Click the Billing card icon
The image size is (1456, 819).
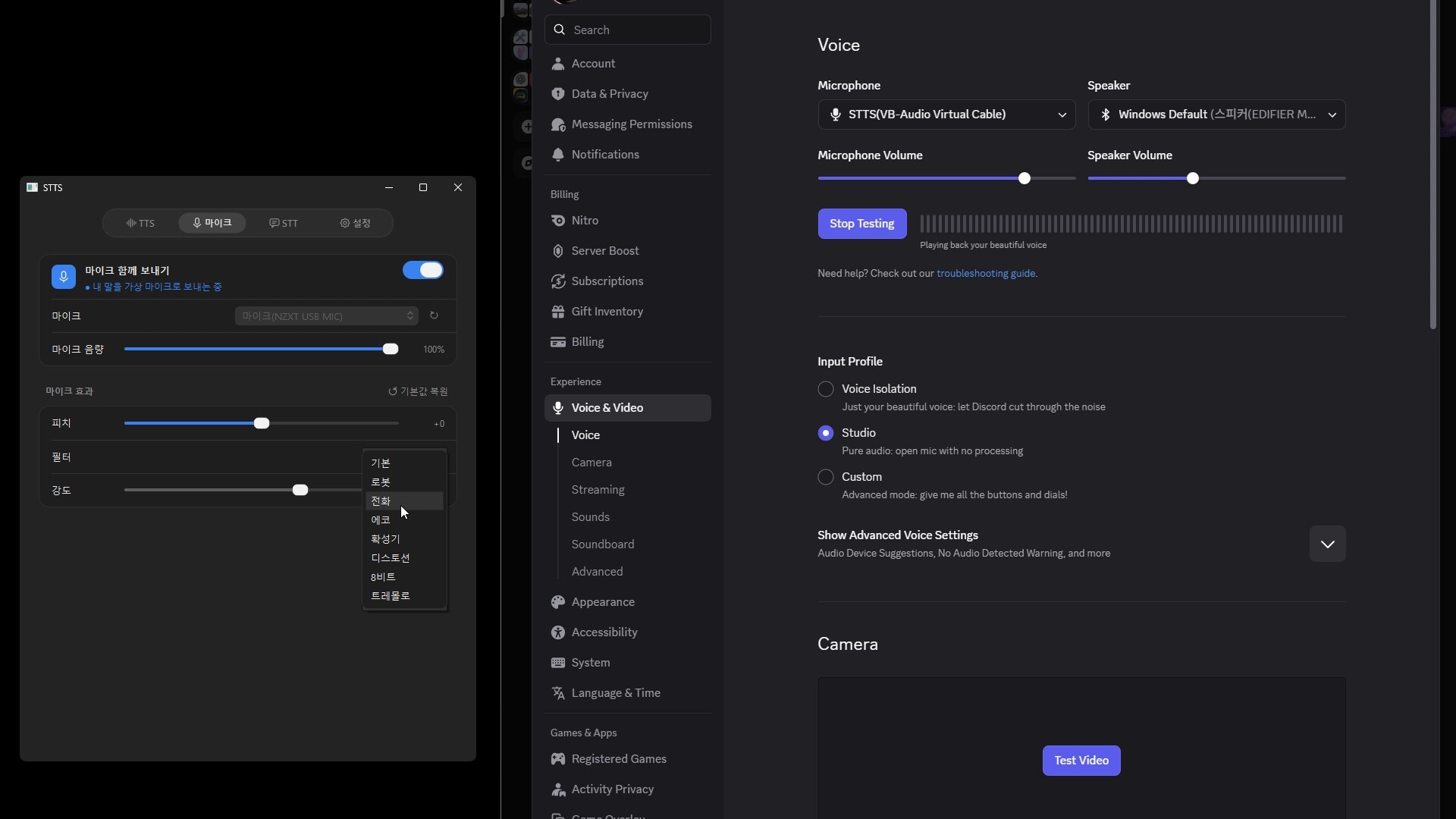coord(558,342)
